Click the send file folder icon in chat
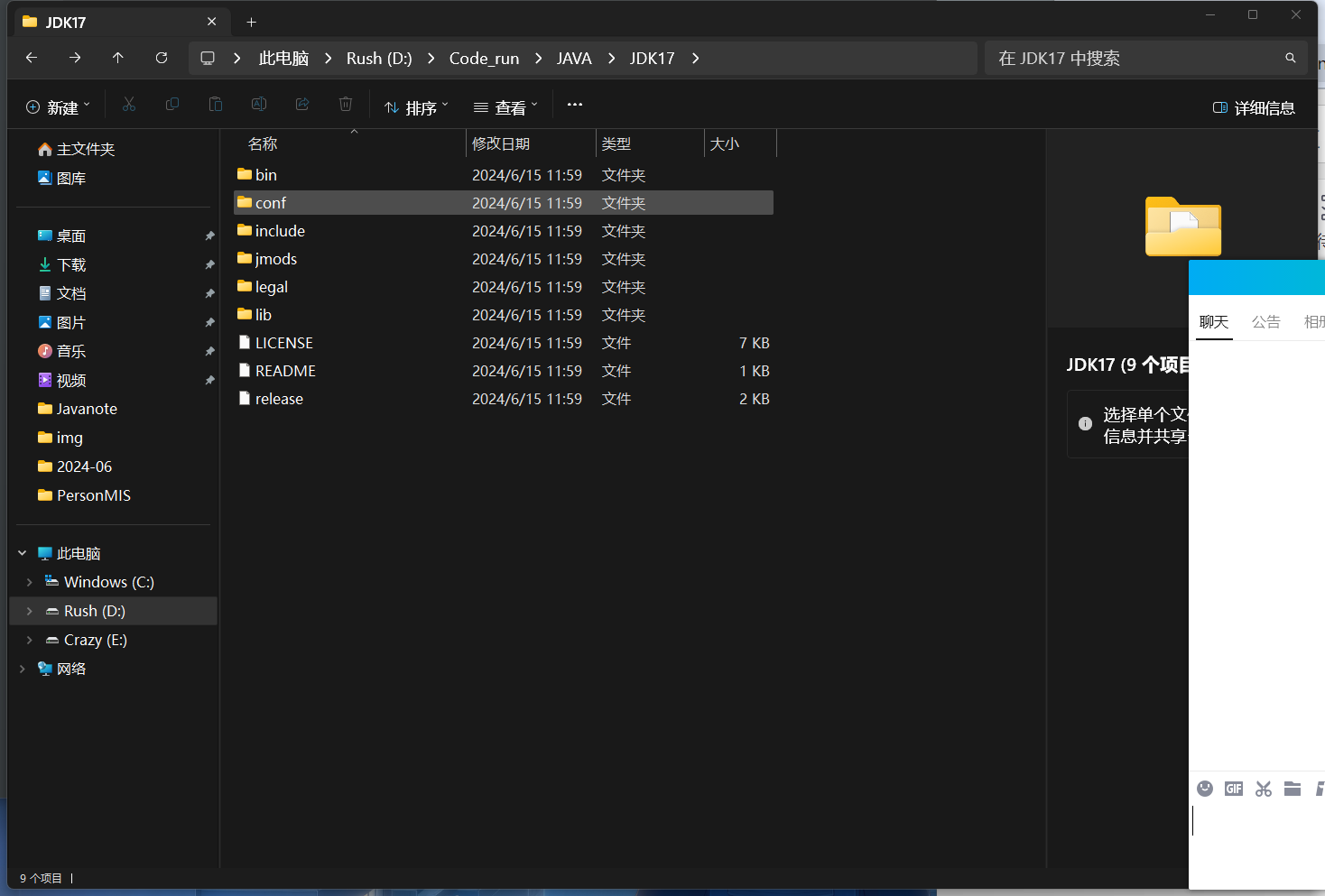 1293,789
